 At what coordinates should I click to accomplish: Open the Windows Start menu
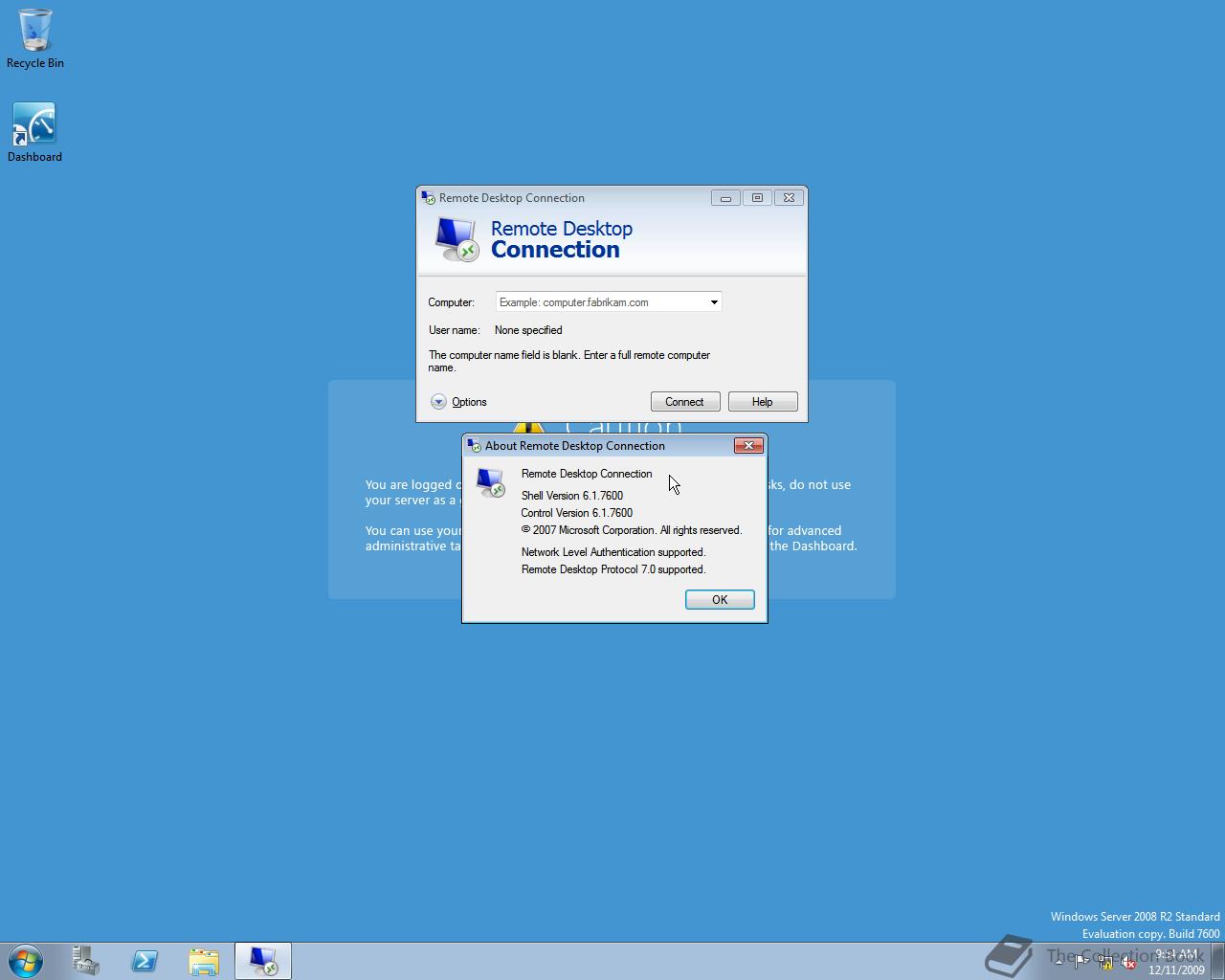pos(26,961)
